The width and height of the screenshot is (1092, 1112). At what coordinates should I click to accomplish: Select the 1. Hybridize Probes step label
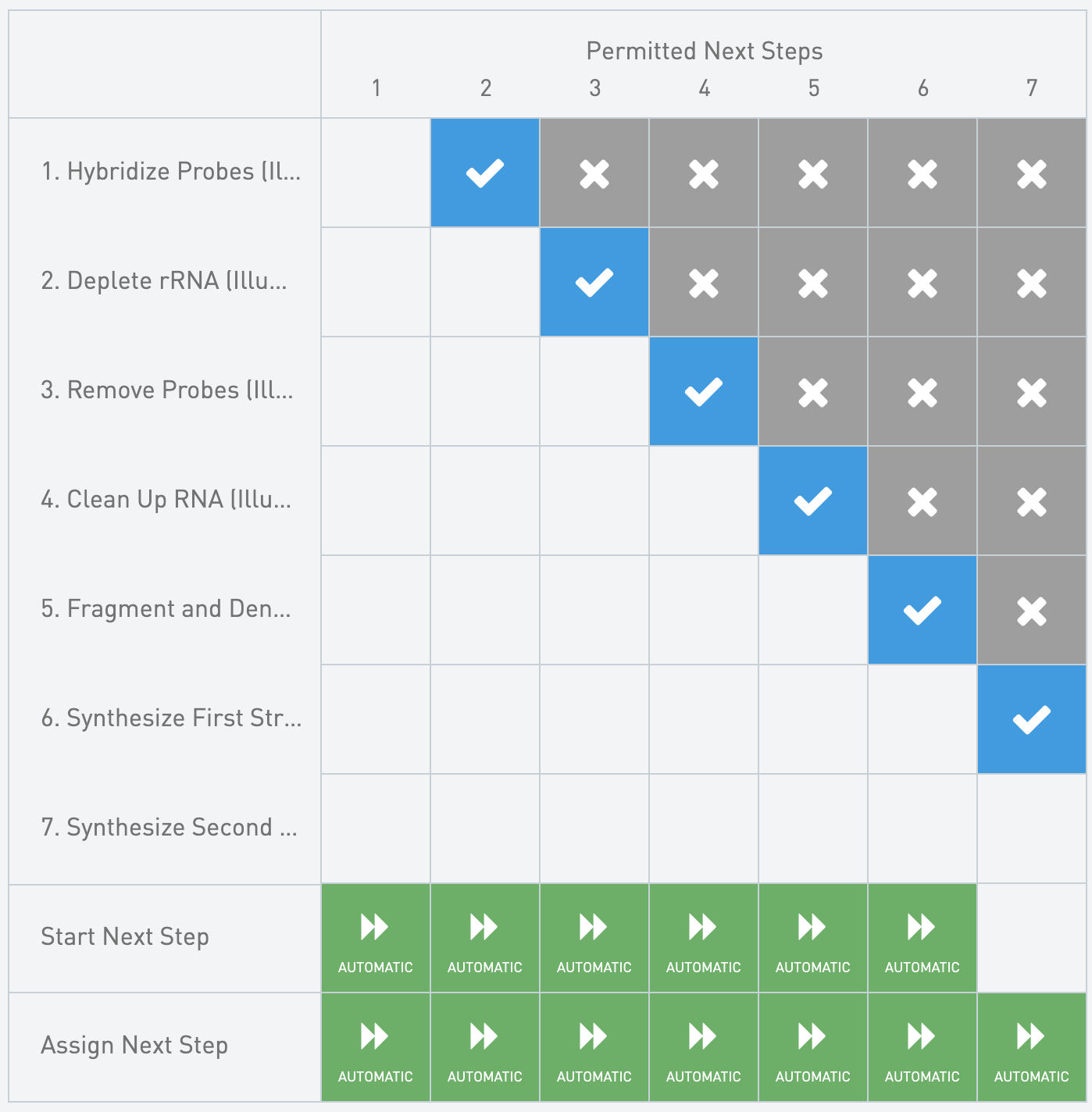pyautogui.click(x=170, y=172)
